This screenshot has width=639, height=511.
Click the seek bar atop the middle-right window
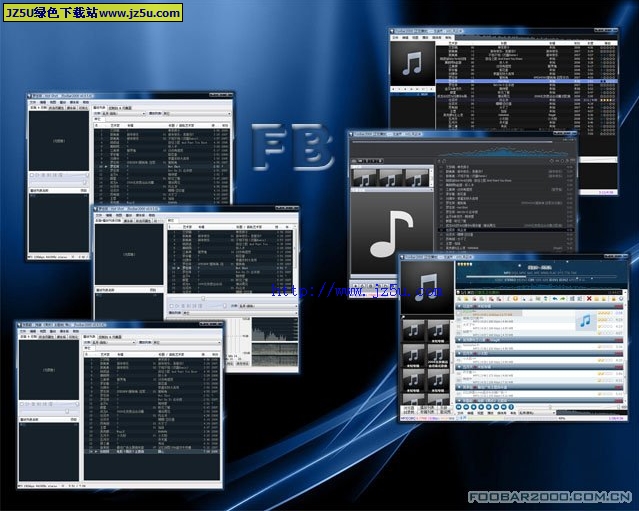click(x=452, y=142)
